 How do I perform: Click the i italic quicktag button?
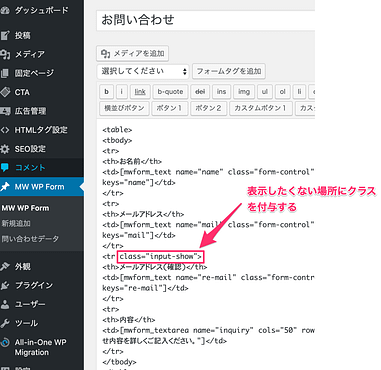pyautogui.click(x=122, y=91)
